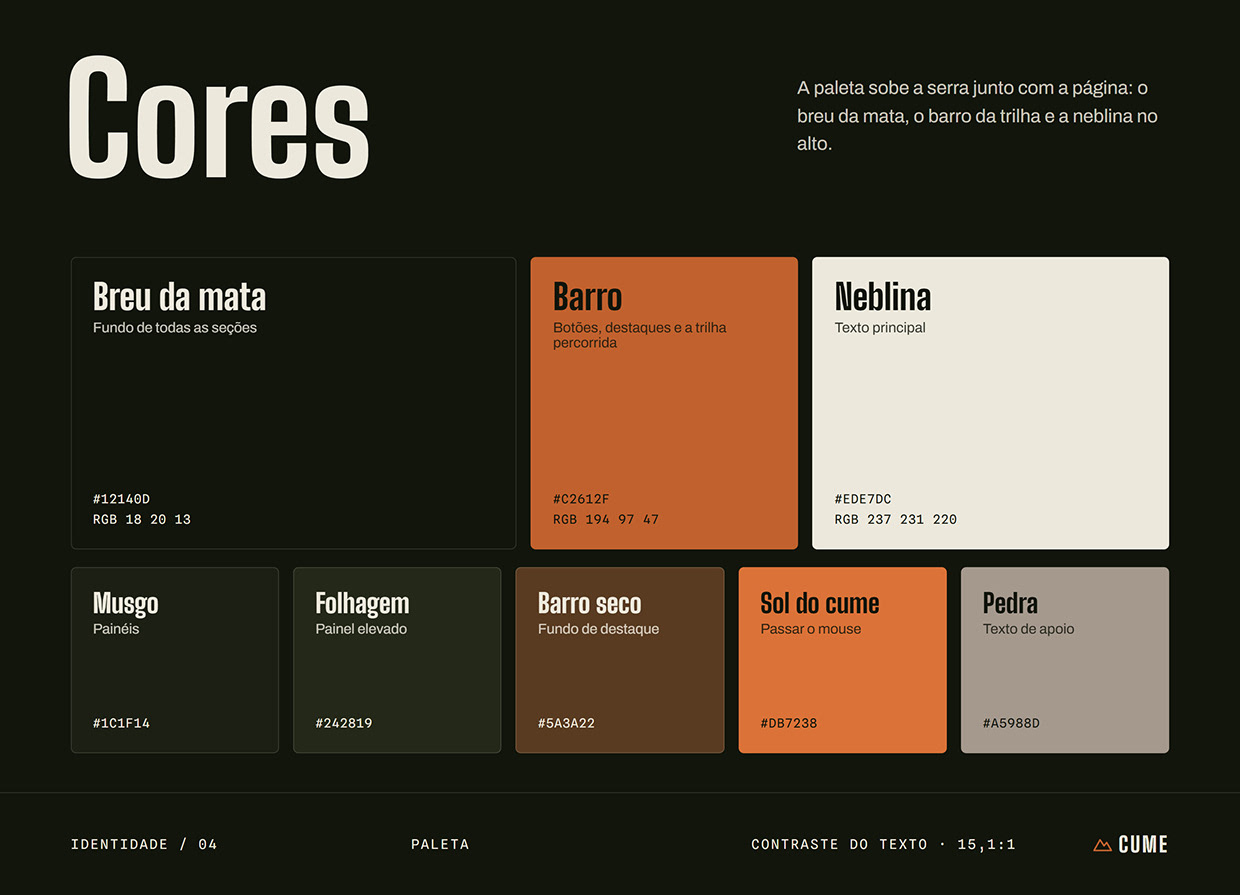
Task: Choose the Neblina cream color swatch
Action: (990, 403)
